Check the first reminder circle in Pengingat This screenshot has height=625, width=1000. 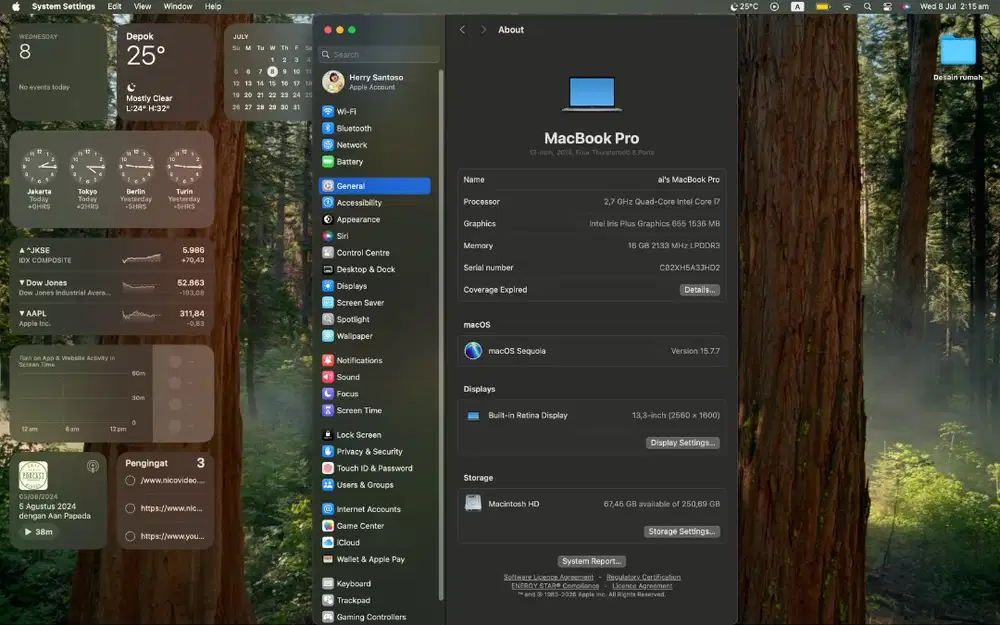click(x=130, y=481)
